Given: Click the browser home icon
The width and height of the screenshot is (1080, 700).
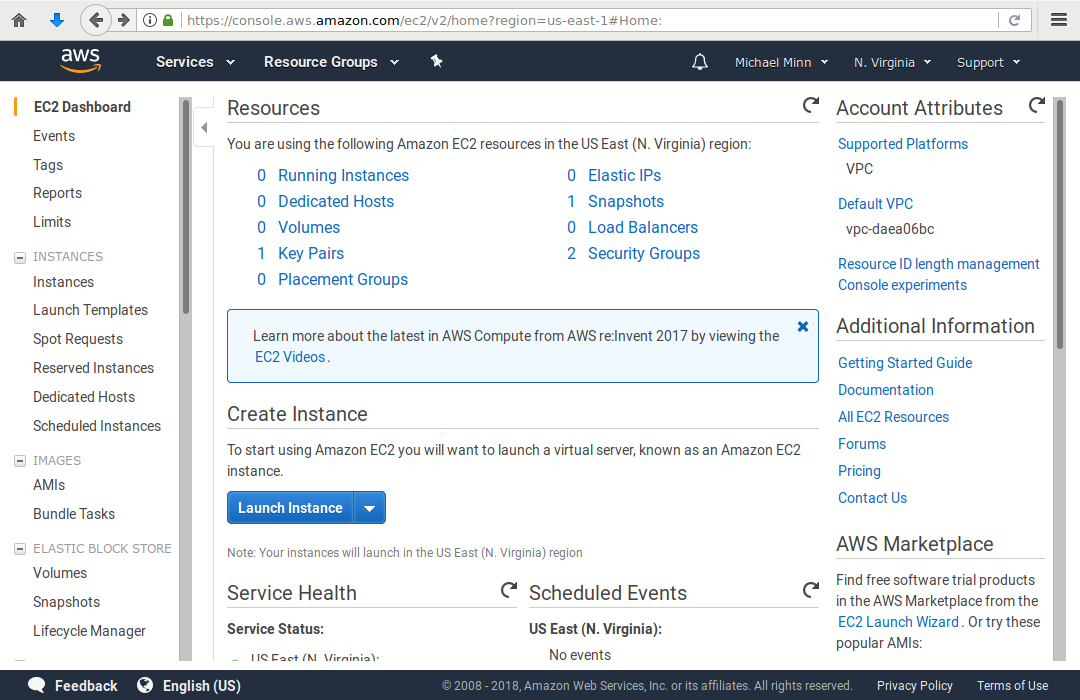Looking at the screenshot, I should tap(19, 20).
